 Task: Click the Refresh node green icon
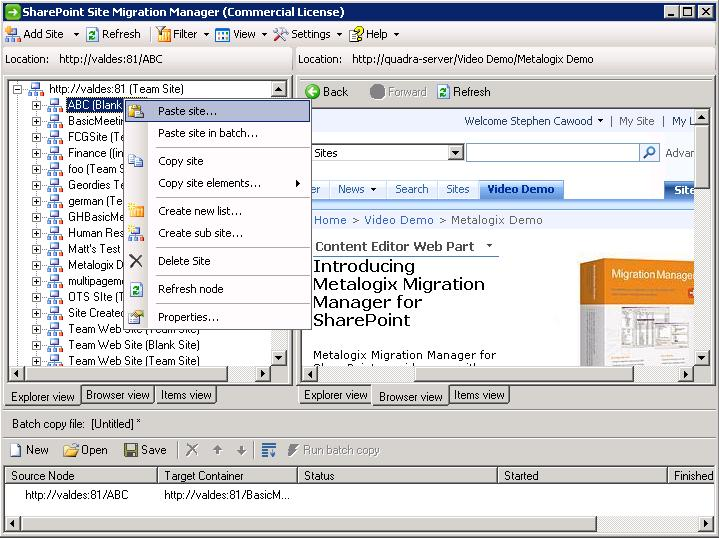pos(136,289)
